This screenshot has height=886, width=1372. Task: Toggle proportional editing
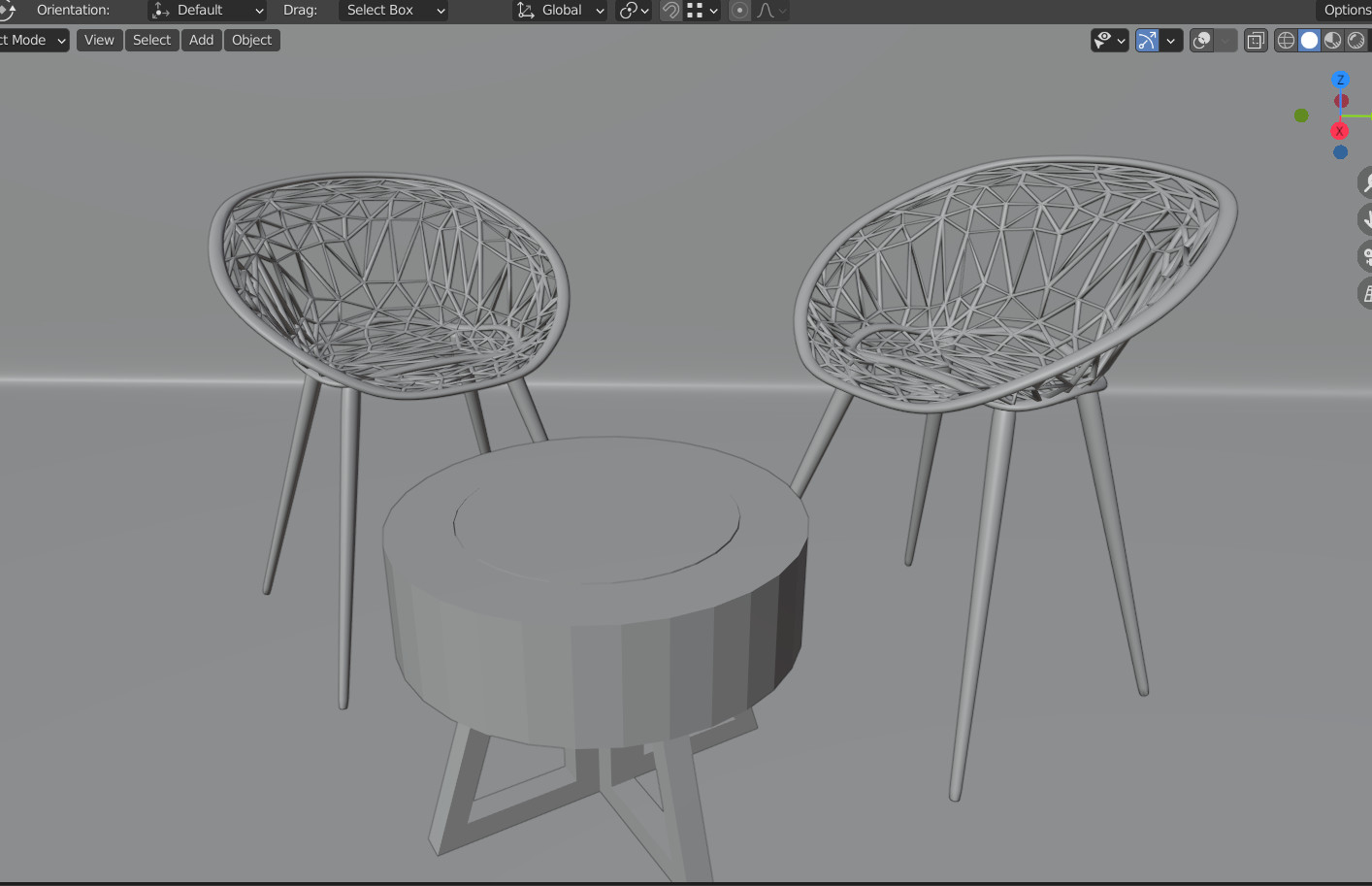pyautogui.click(x=739, y=11)
